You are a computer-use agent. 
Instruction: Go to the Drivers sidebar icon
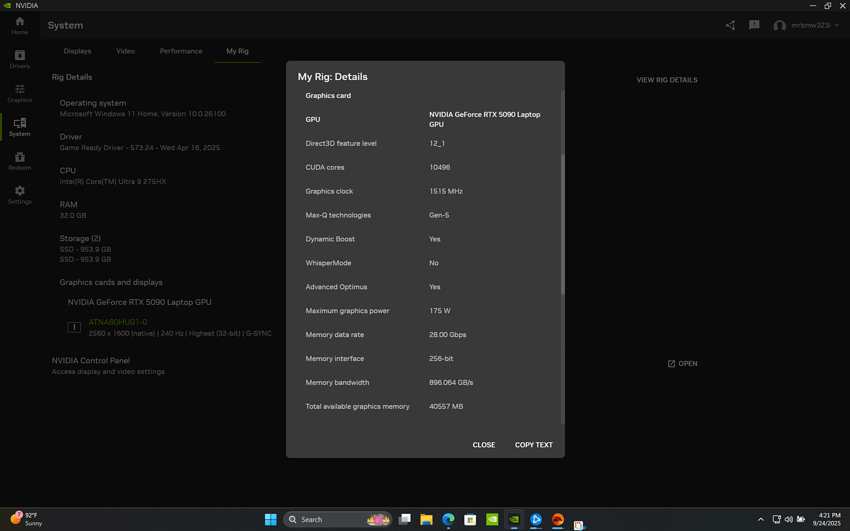[19, 59]
